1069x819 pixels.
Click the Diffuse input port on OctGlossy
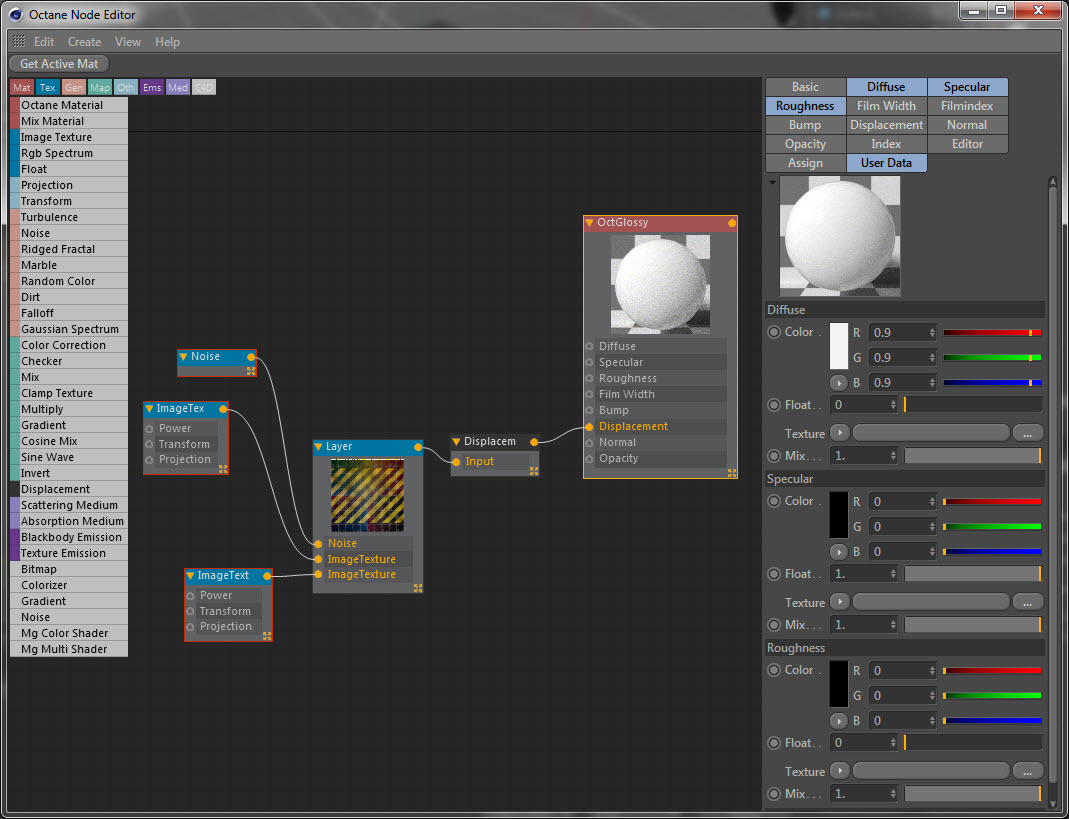coord(590,346)
